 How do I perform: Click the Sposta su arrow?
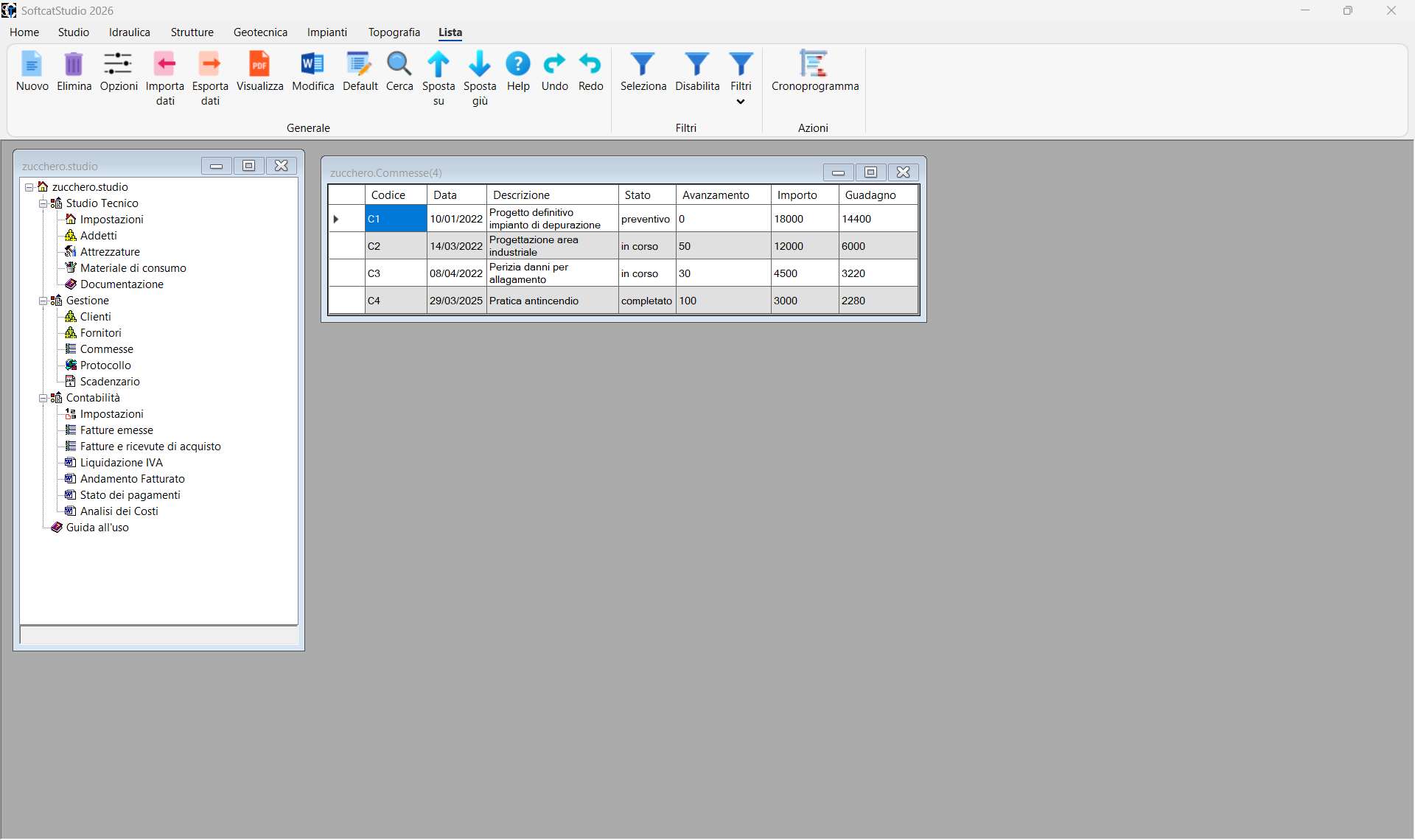(439, 64)
